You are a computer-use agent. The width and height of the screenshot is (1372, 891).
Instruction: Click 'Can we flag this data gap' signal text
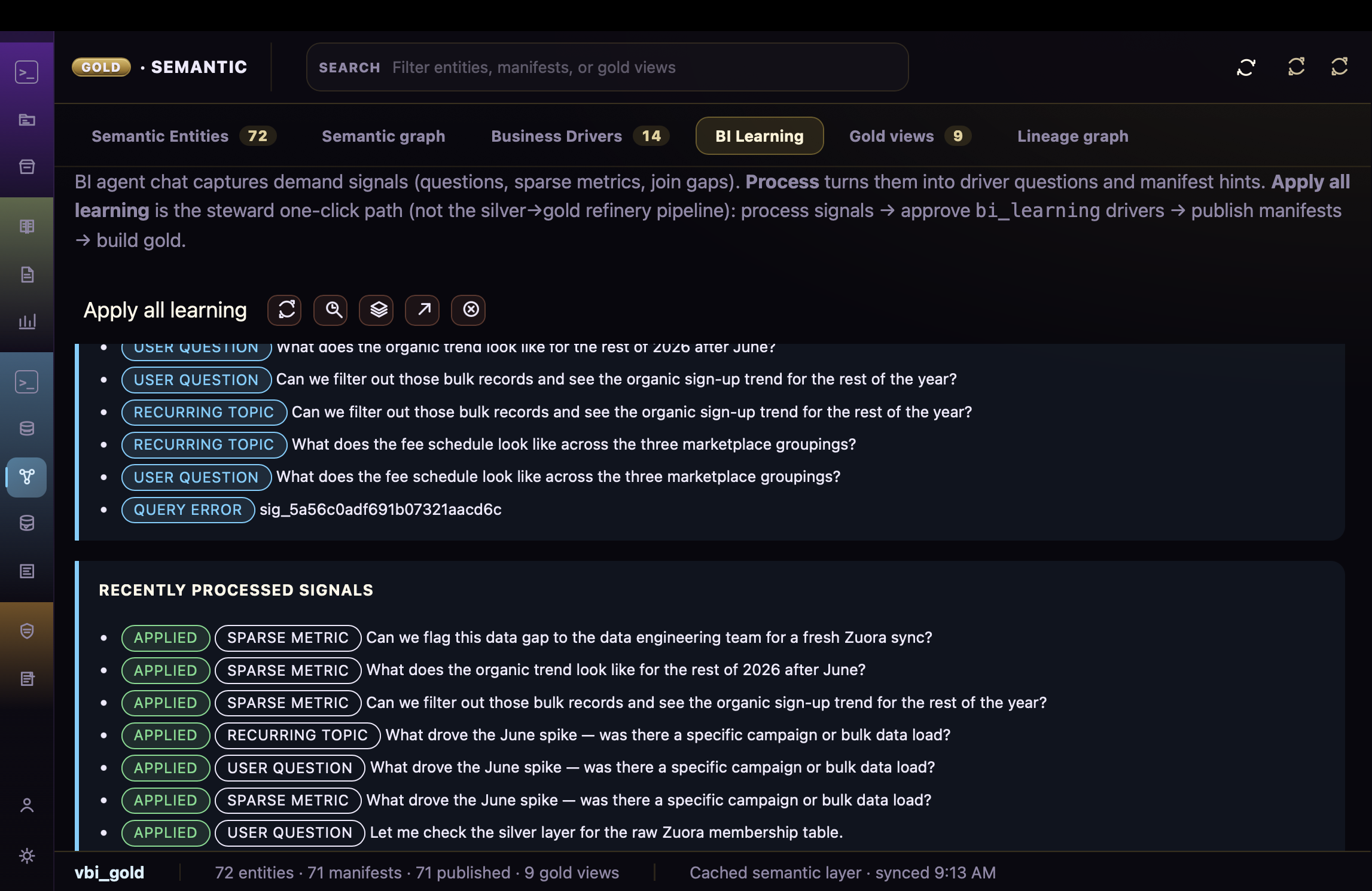tap(649, 637)
